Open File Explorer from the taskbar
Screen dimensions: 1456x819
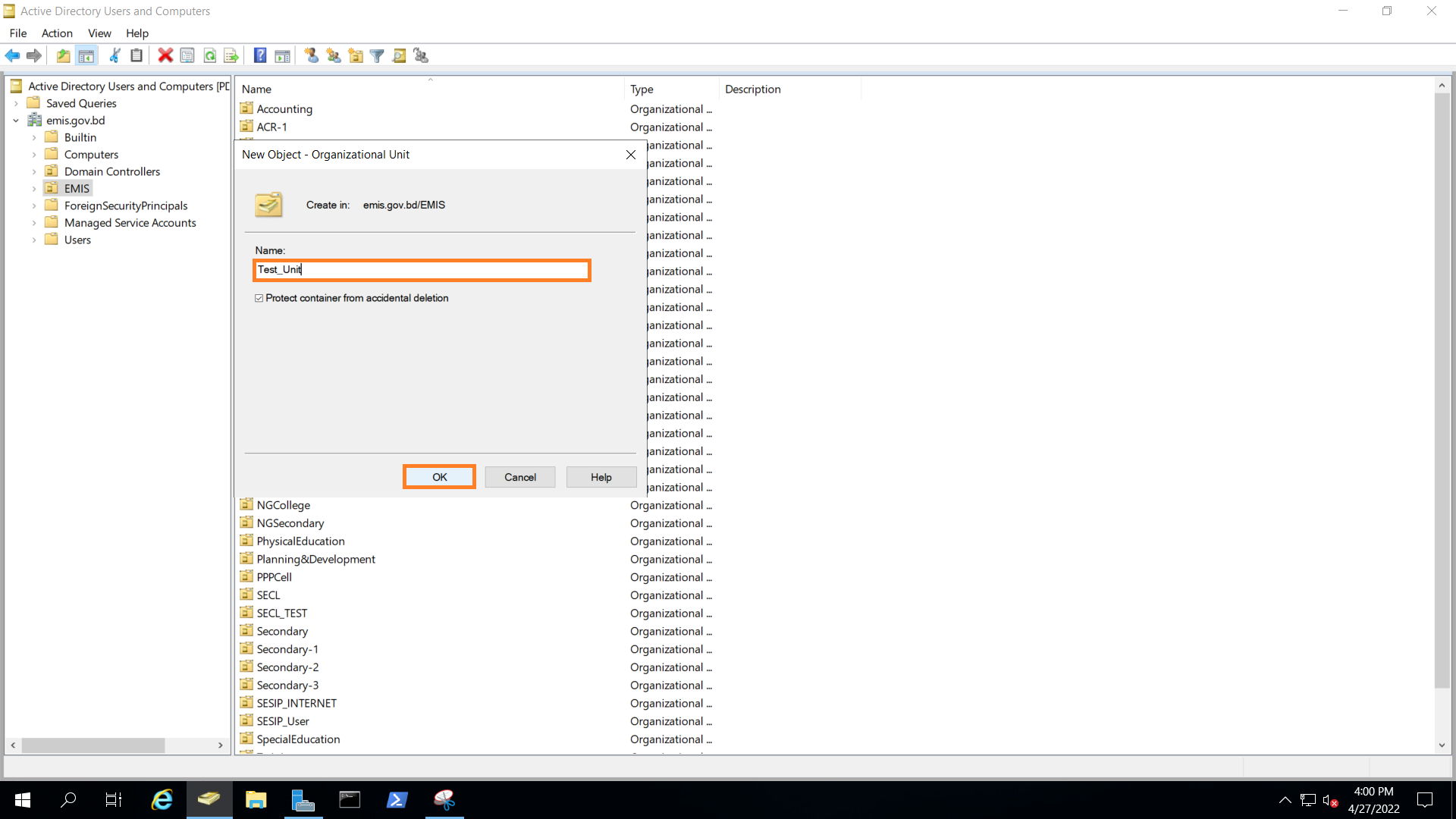(x=256, y=799)
